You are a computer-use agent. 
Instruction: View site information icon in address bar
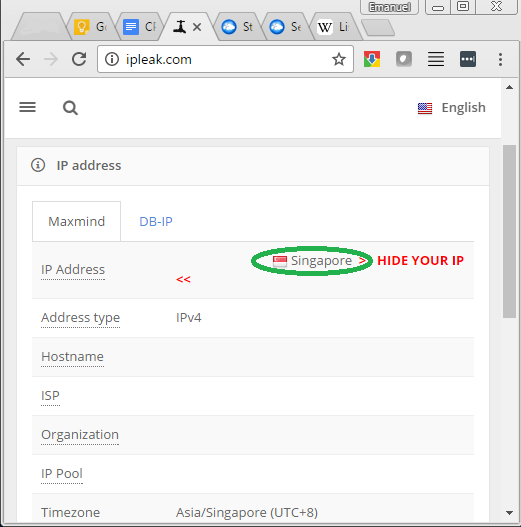click(112, 59)
